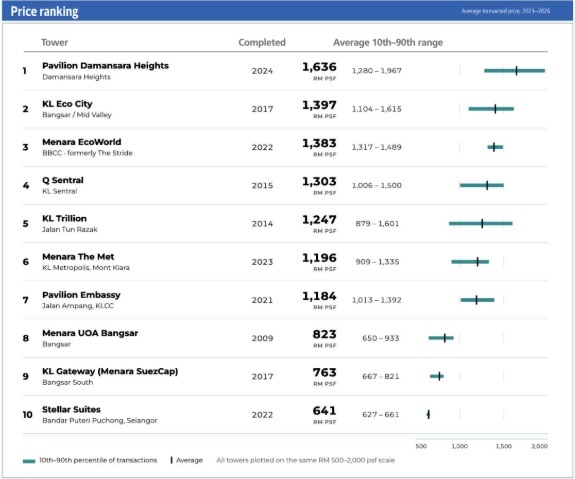
Task: Click the Tower column header
Action: (54, 43)
